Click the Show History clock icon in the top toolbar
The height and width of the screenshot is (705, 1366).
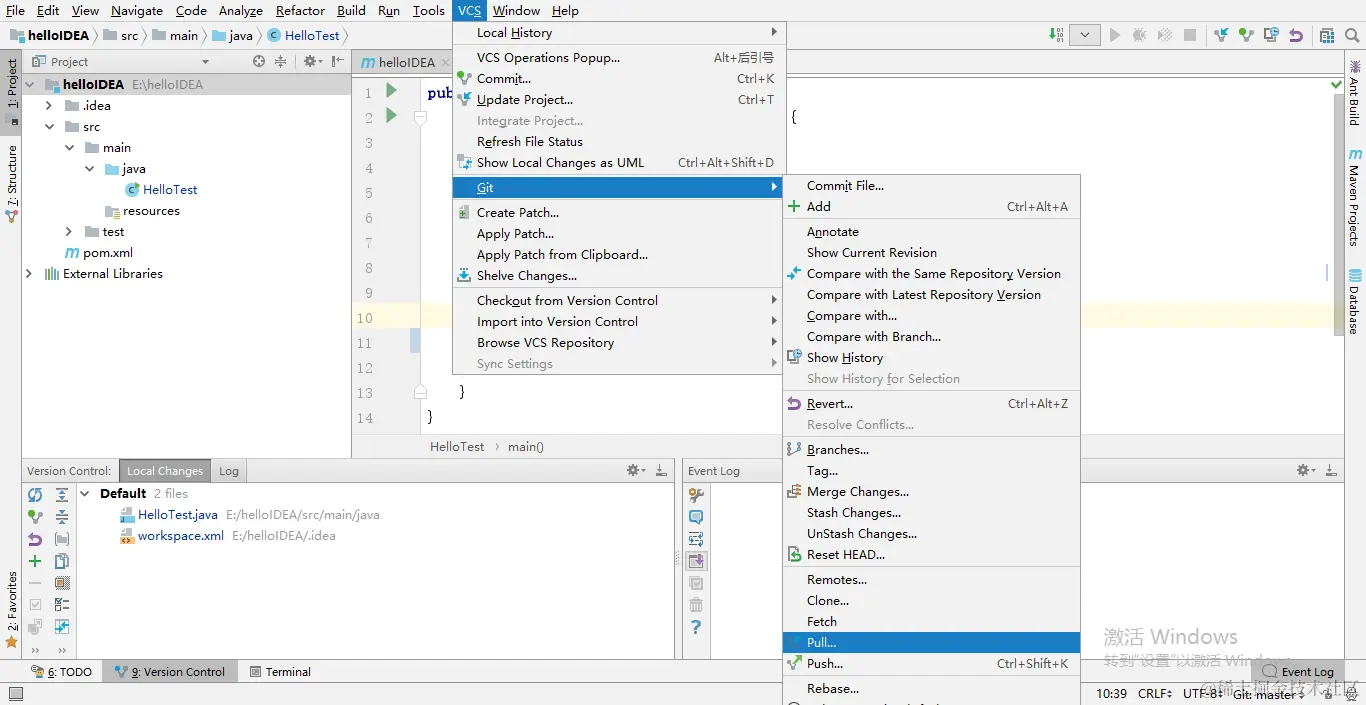(x=1271, y=35)
